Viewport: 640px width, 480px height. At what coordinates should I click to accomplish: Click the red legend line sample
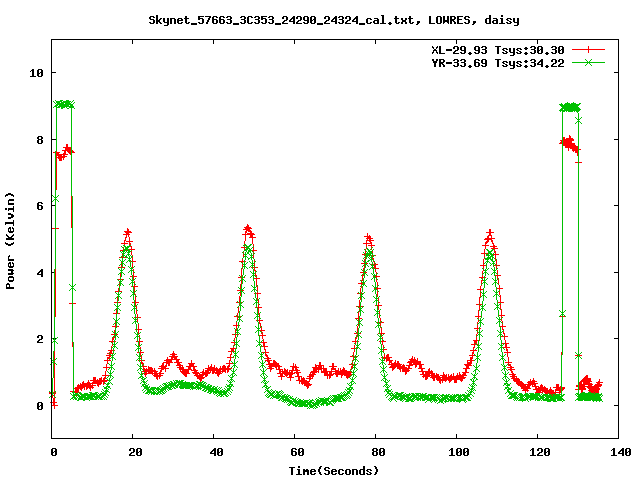tap(588, 50)
